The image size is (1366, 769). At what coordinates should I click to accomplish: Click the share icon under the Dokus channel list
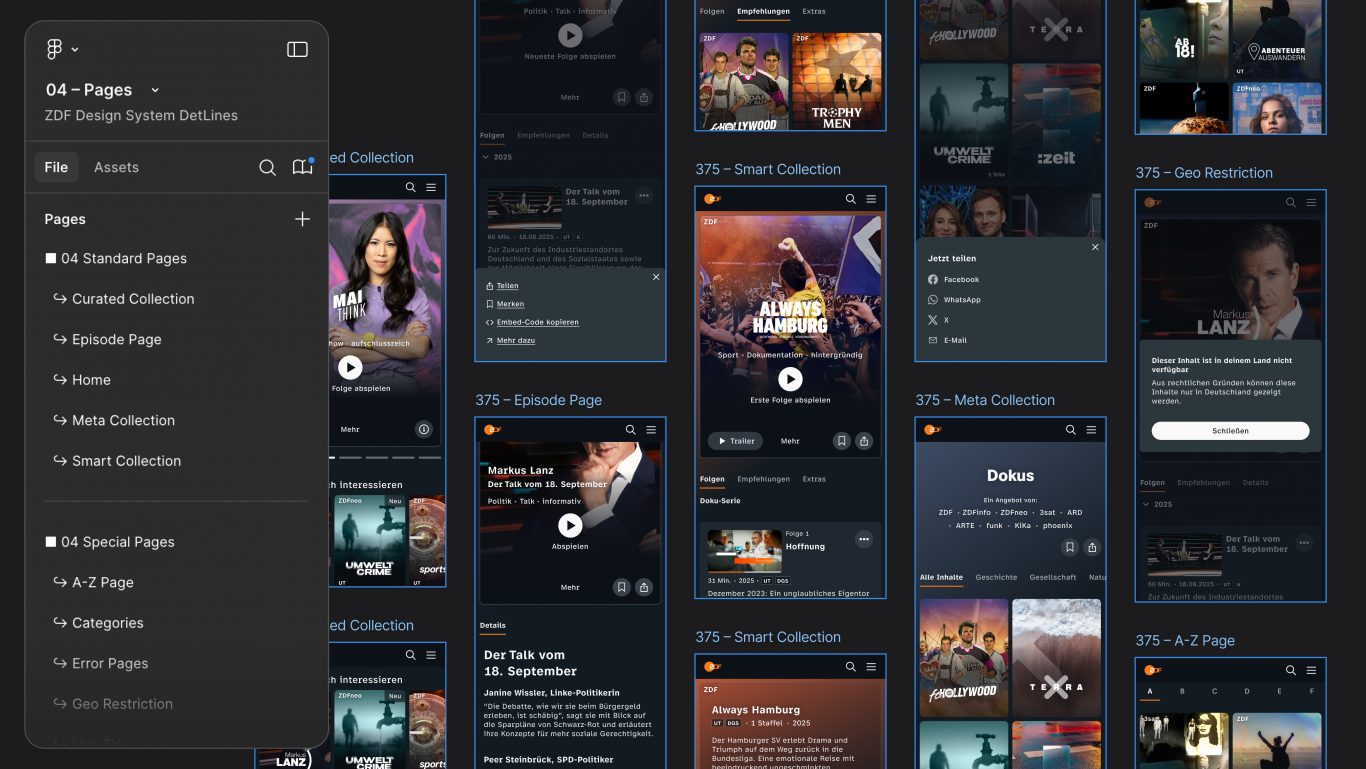click(1092, 547)
